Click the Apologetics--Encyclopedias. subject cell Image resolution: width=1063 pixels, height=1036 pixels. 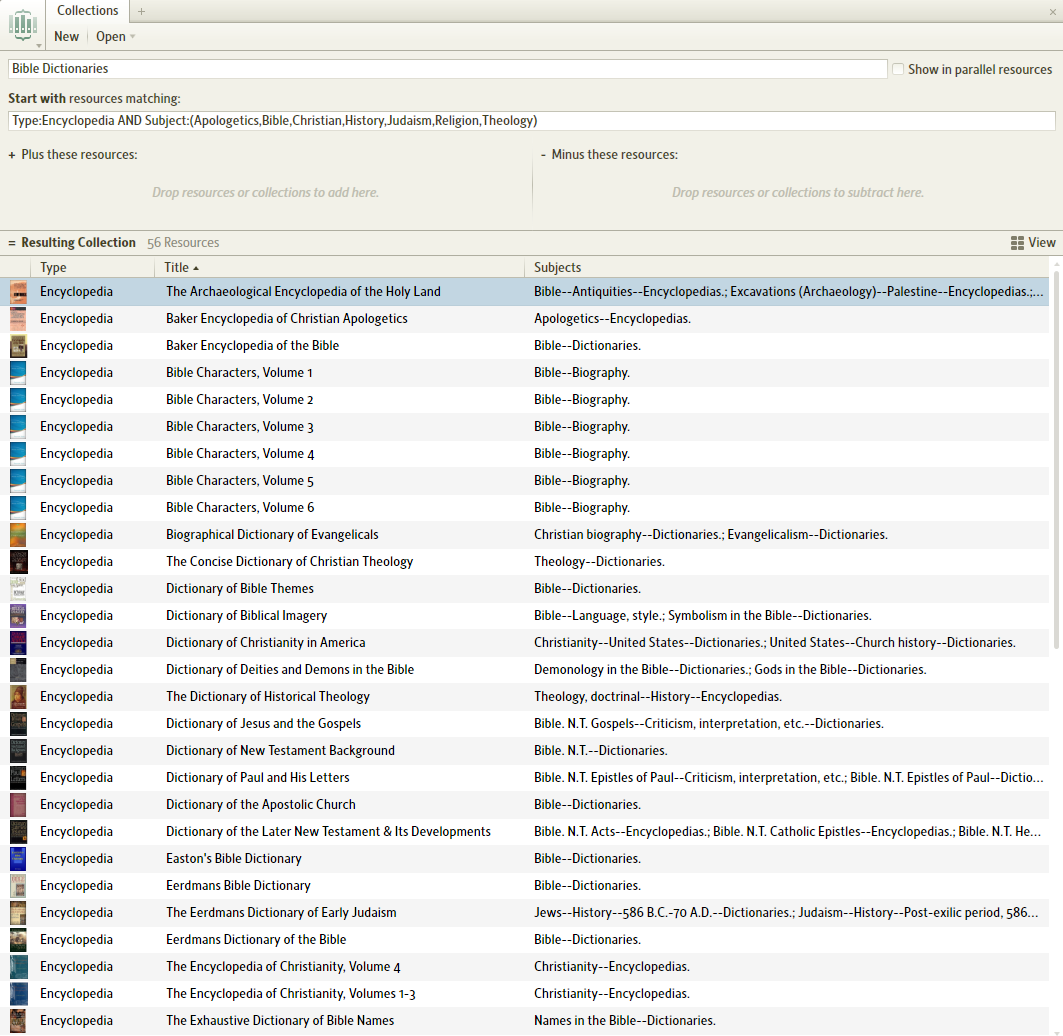(x=612, y=319)
